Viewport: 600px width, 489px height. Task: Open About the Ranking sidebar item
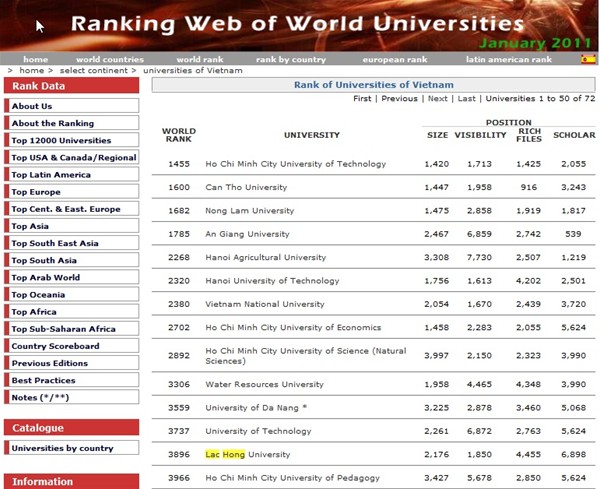pyautogui.click(x=52, y=123)
